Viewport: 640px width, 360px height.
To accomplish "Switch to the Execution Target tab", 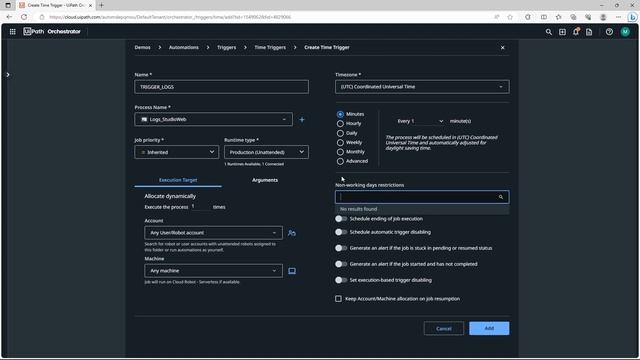I will [x=178, y=180].
